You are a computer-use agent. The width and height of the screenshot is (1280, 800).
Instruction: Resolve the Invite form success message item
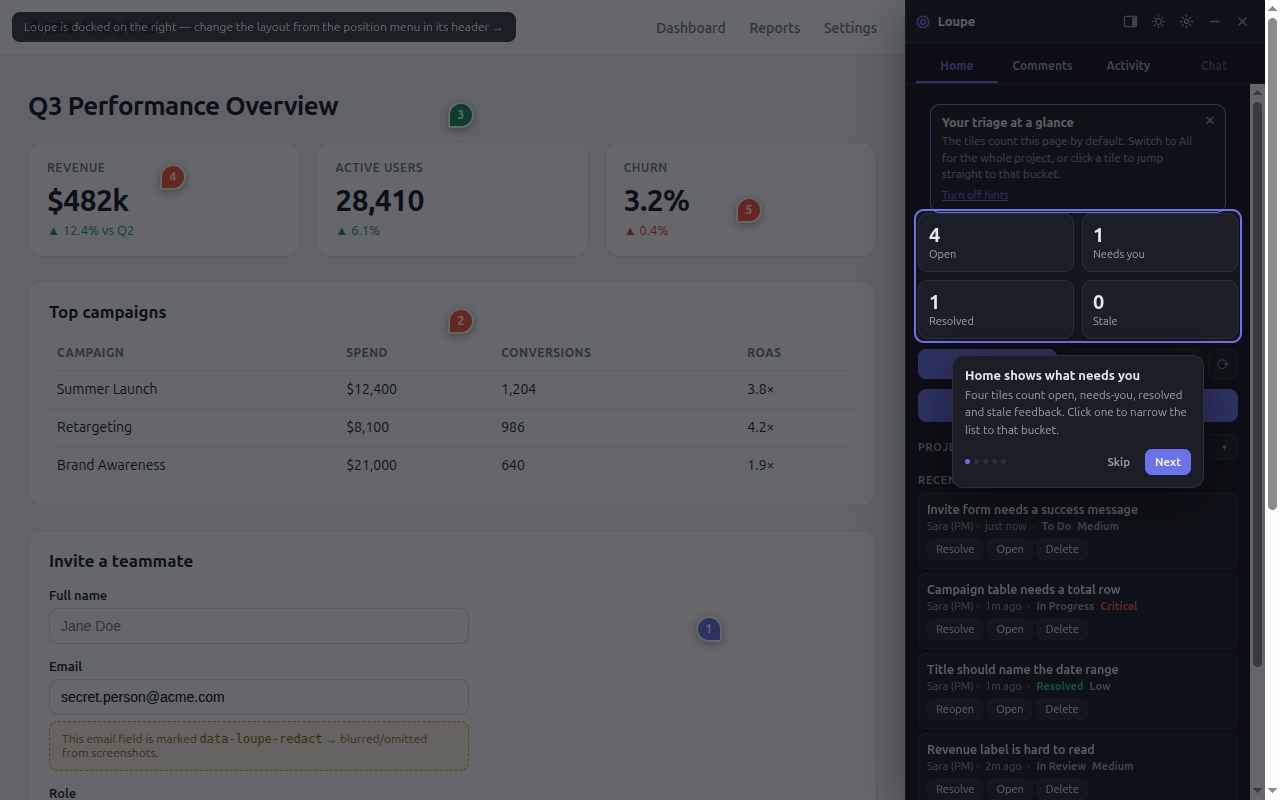955,549
